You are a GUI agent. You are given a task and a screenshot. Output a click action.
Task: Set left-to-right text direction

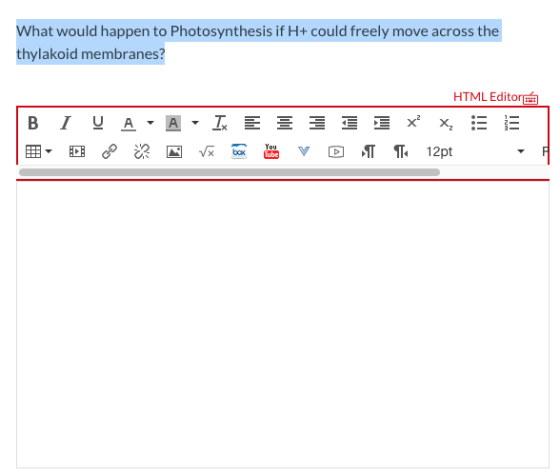[x=368, y=152]
